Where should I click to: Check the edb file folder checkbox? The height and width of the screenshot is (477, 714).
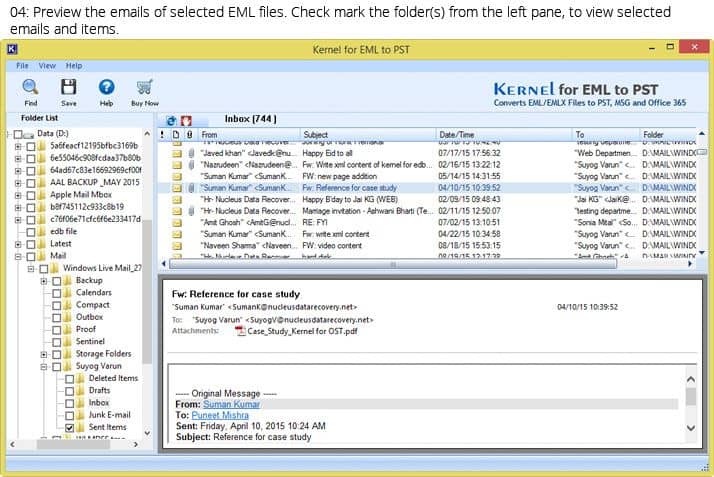(31, 232)
